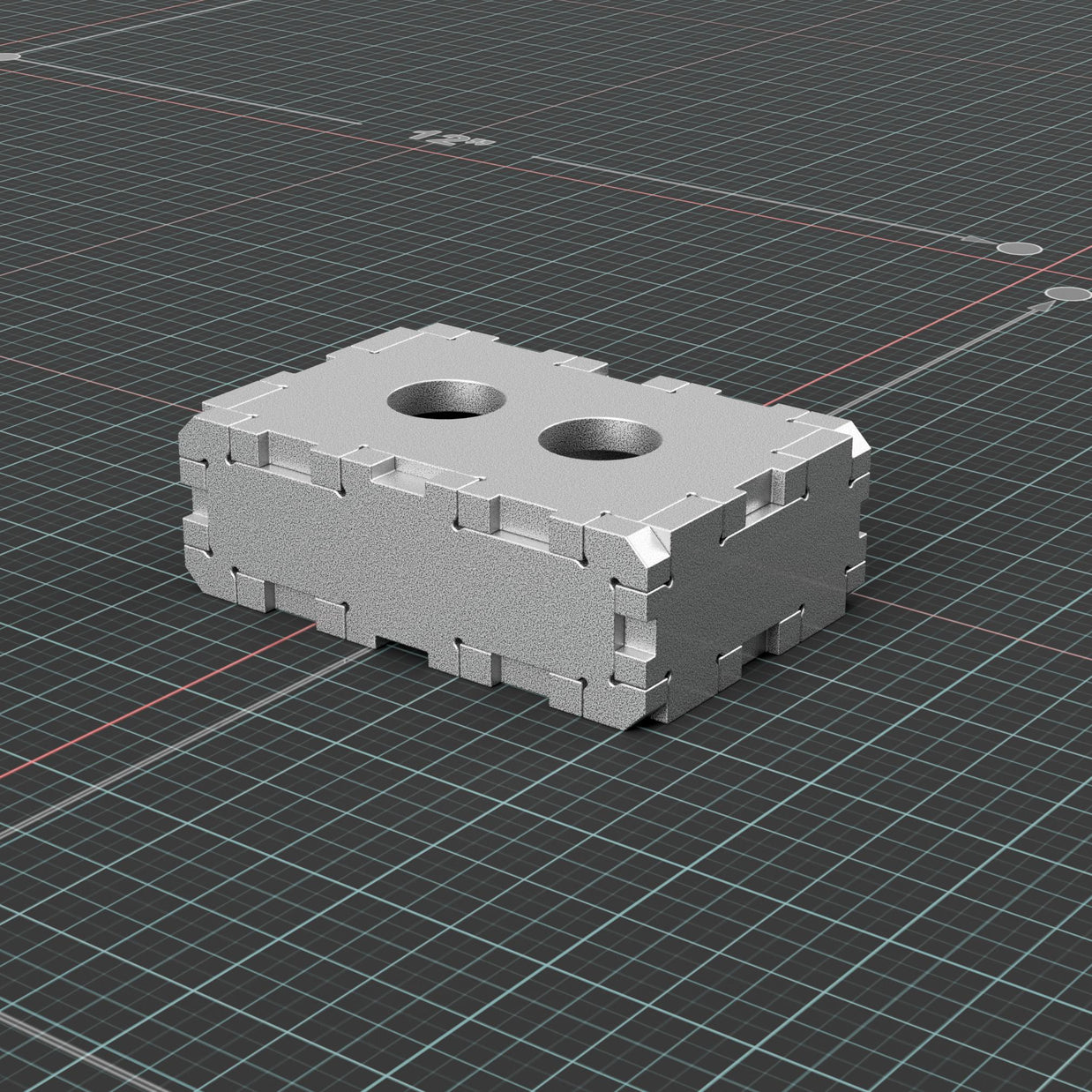1092x1092 pixels.
Task: Select the lower gray circular gizmo handle
Action: pyautogui.click(x=1067, y=294)
